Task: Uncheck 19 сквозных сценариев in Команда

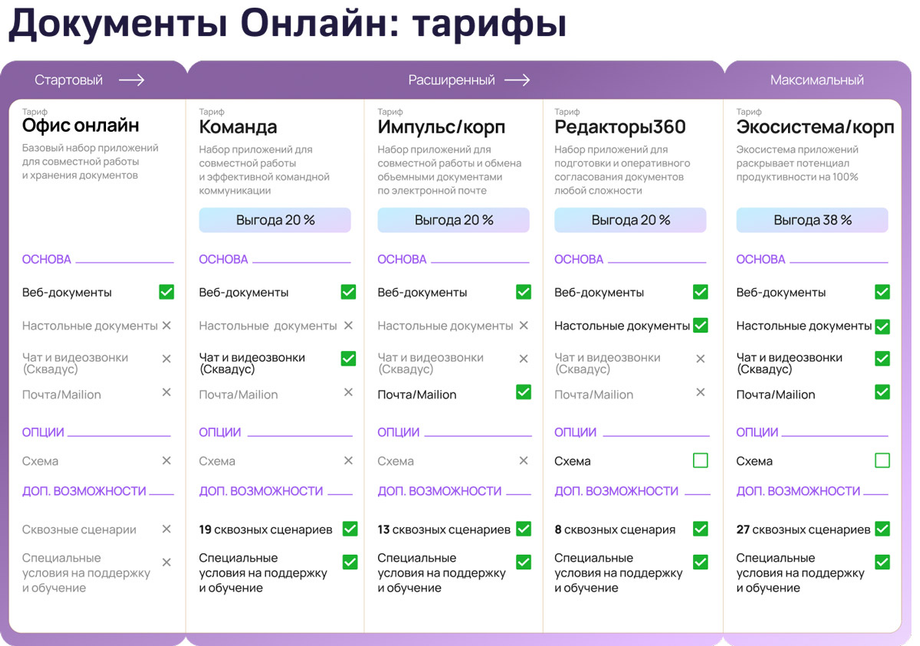Action: 350,529
